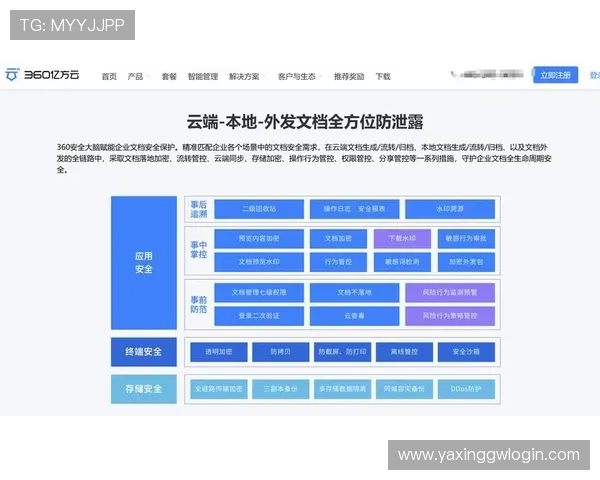Image resolution: width=600 pixels, height=480 pixels.
Task: Expand the 产品 nav dropdown
Action: [138, 77]
